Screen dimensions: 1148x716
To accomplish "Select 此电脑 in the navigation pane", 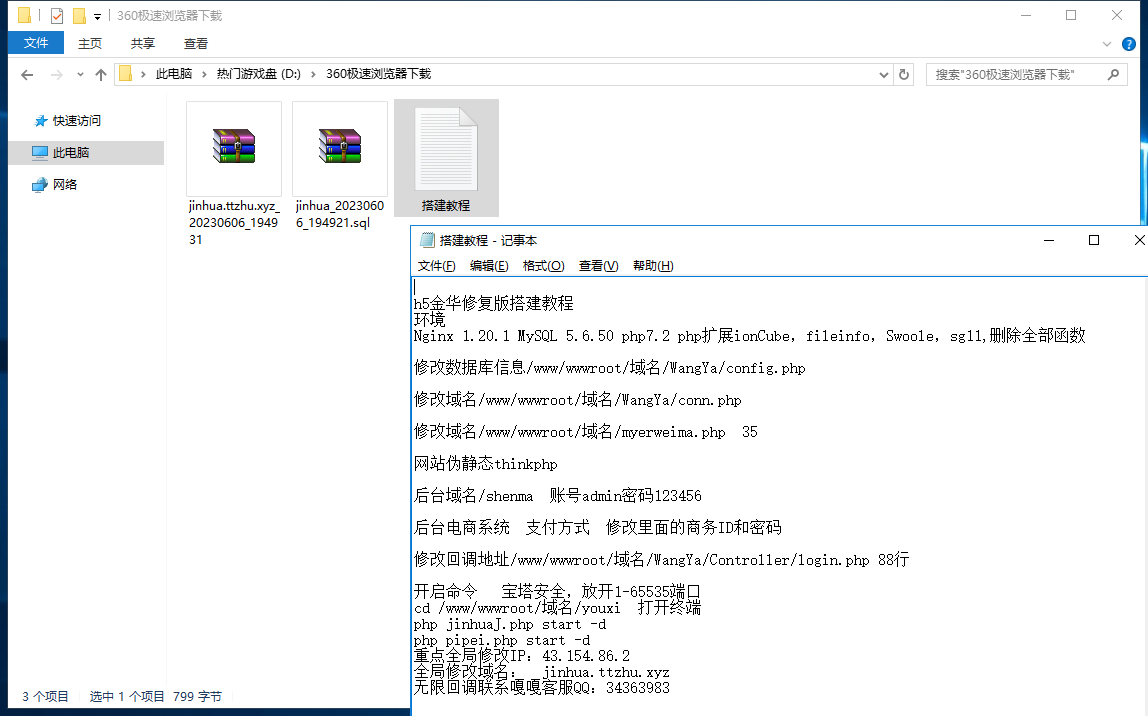I will tap(71, 153).
